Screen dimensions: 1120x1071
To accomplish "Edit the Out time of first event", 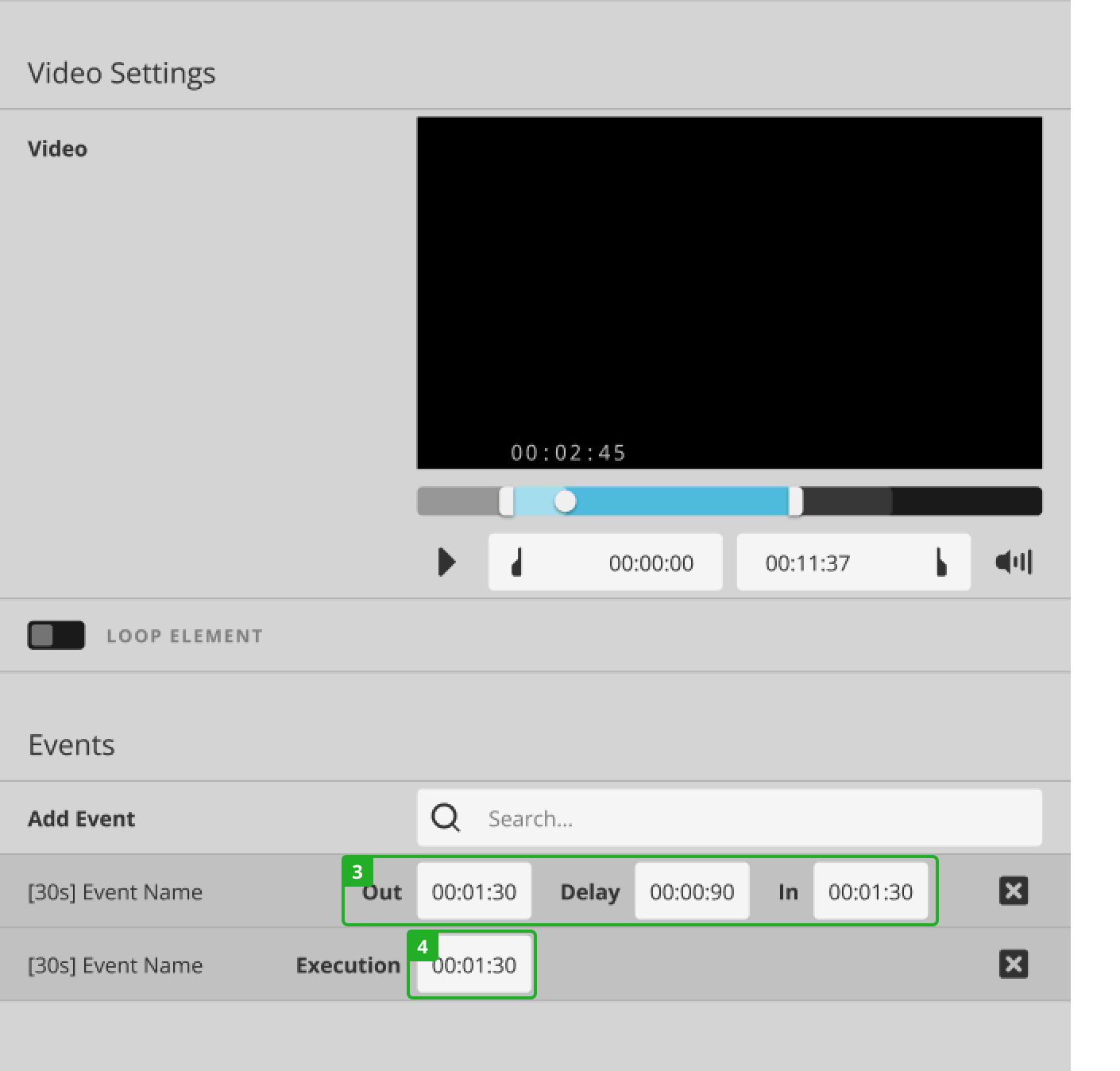I will [x=474, y=891].
